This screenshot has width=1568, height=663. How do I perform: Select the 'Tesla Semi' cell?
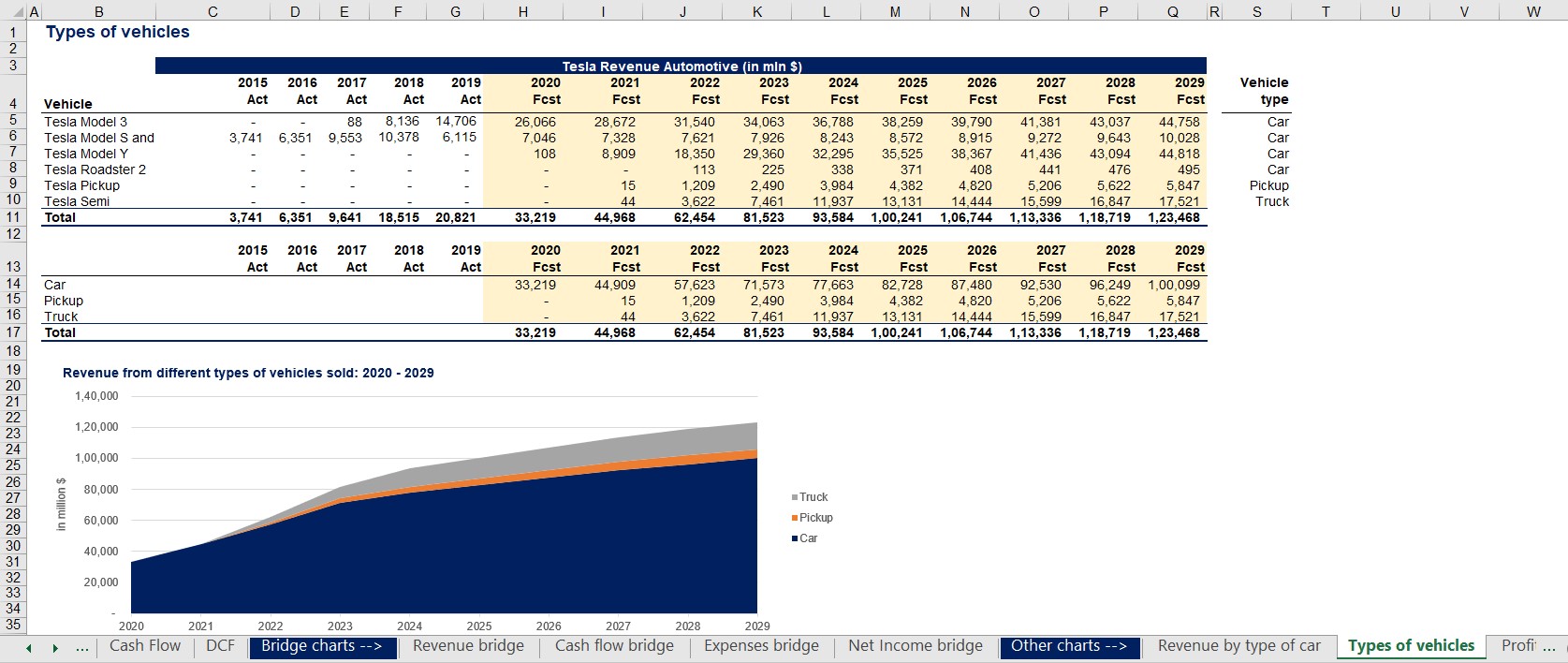[x=77, y=201]
